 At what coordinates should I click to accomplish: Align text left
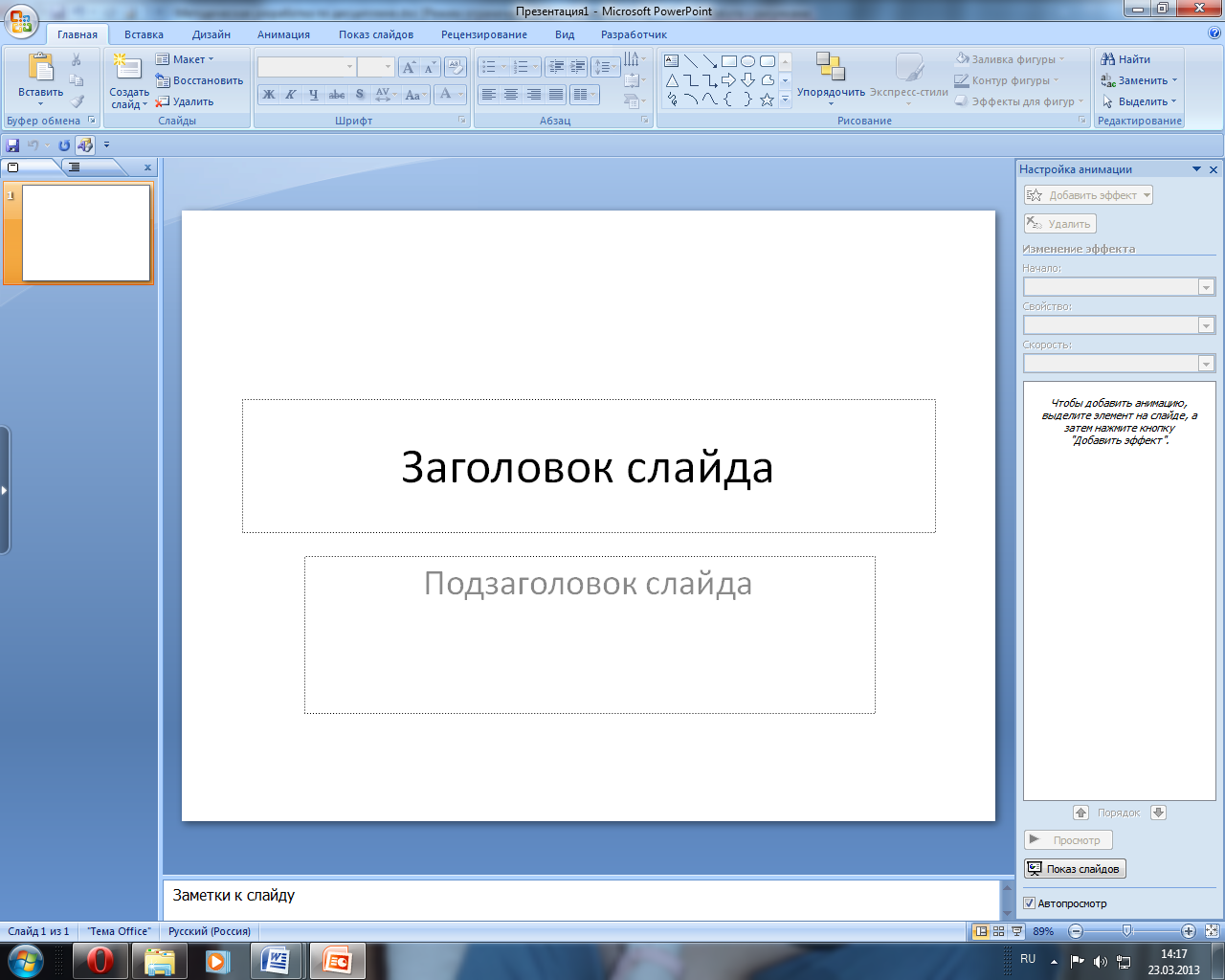pyautogui.click(x=488, y=95)
